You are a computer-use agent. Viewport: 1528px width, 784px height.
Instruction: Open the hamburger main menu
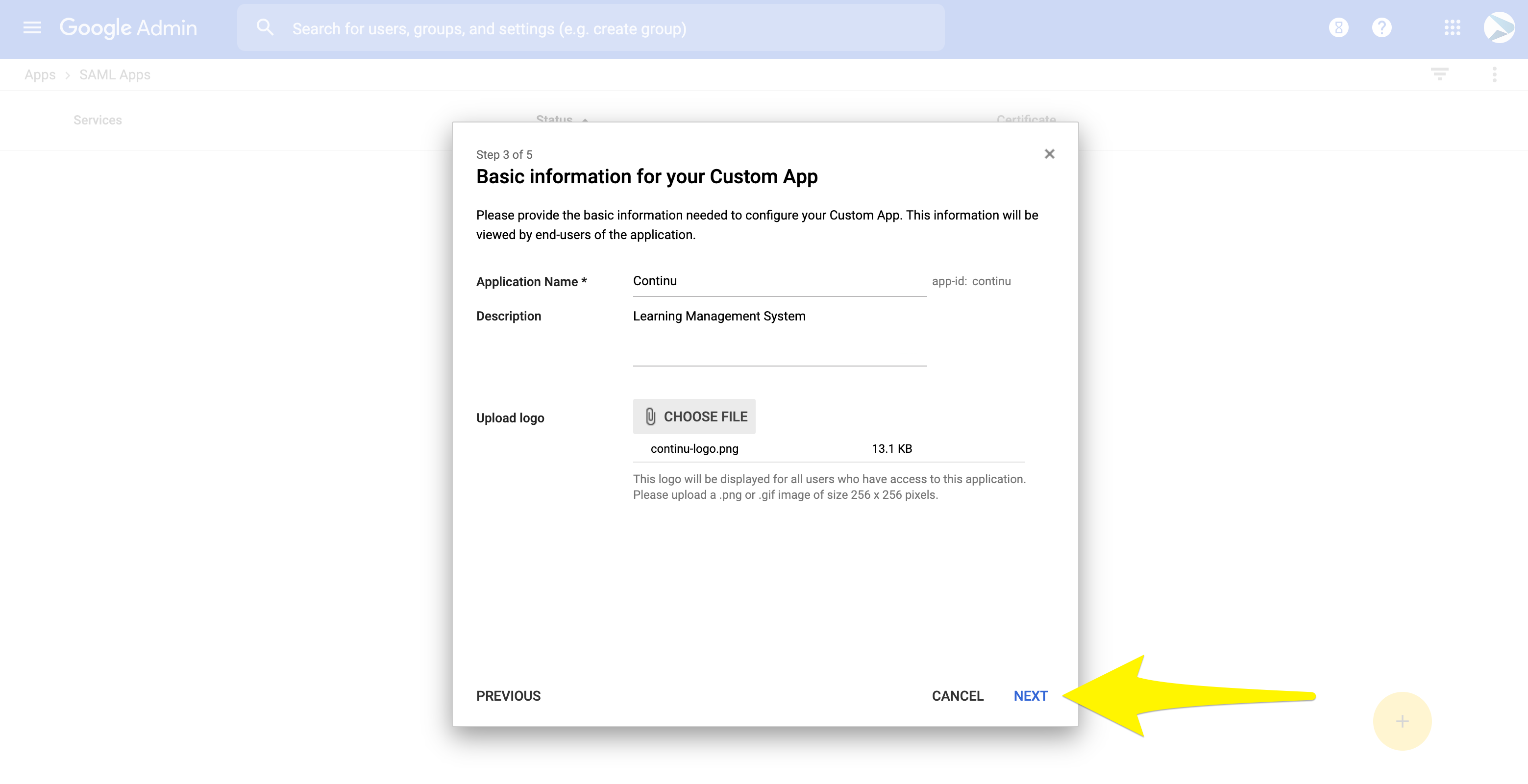[32, 28]
